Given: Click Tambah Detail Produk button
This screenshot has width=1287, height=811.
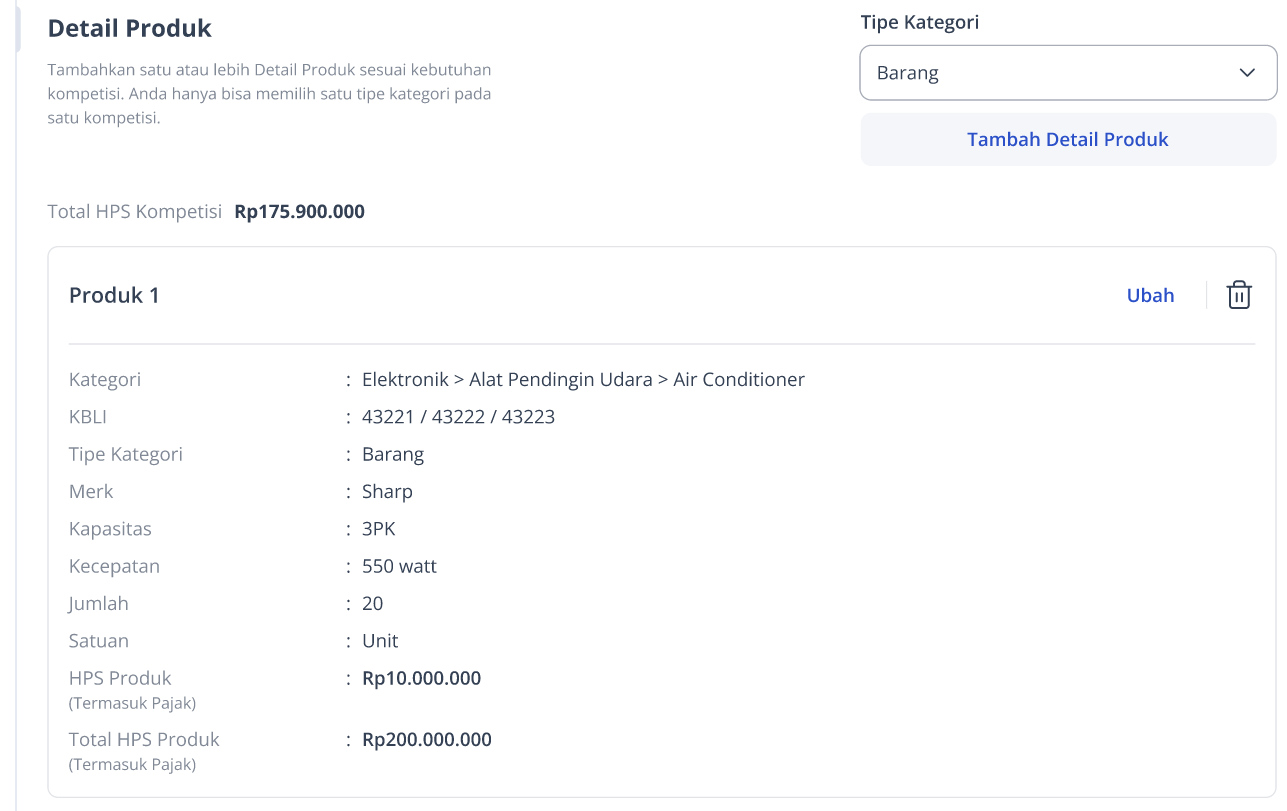Looking at the screenshot, I should (x=1068, y=139).
